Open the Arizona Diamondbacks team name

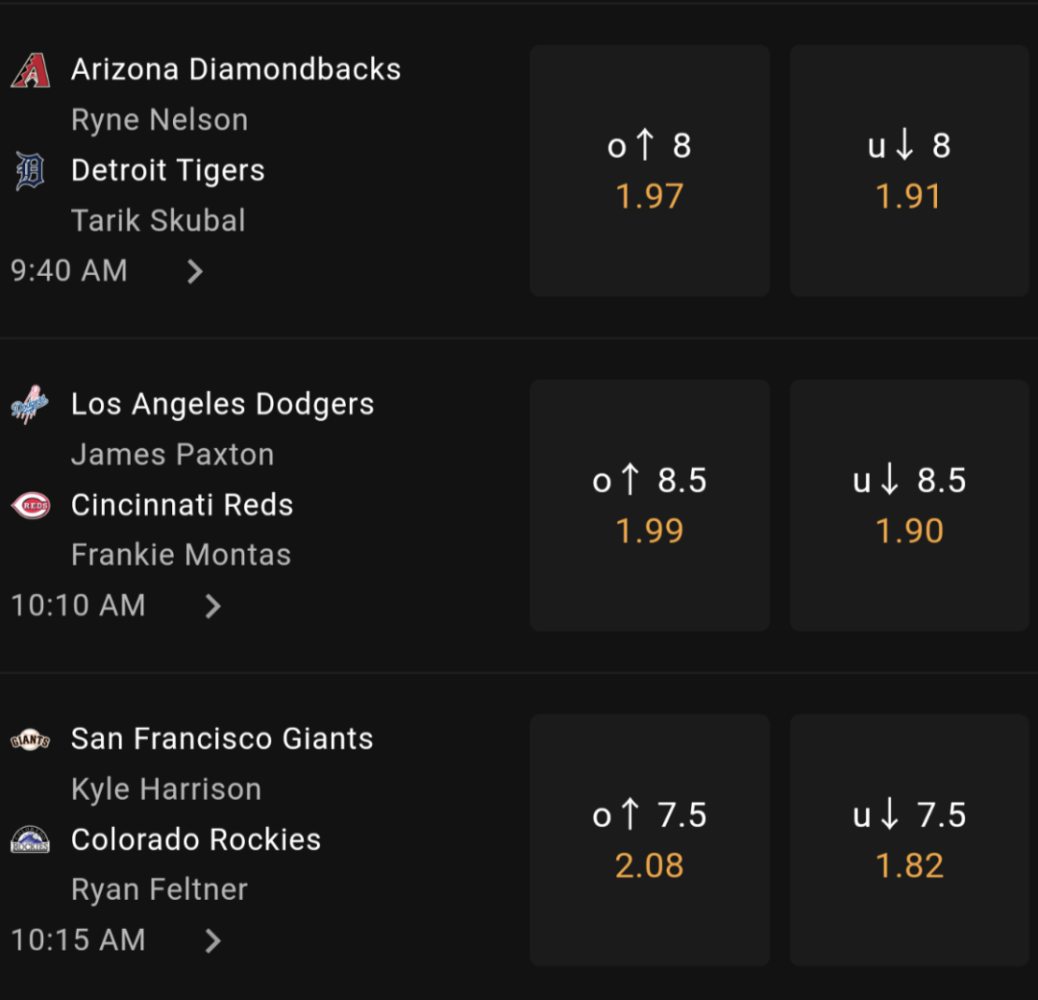(236, 69)
